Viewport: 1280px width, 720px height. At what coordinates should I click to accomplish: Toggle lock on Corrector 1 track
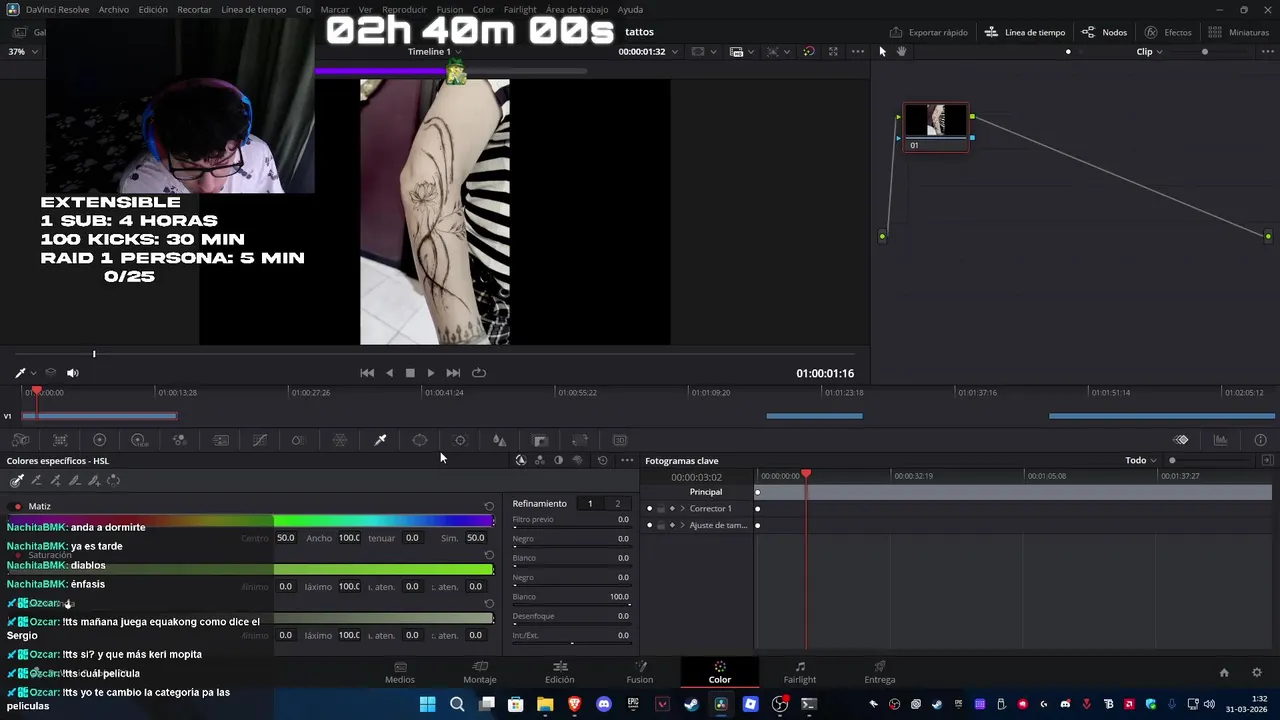(x=660, y=509)
